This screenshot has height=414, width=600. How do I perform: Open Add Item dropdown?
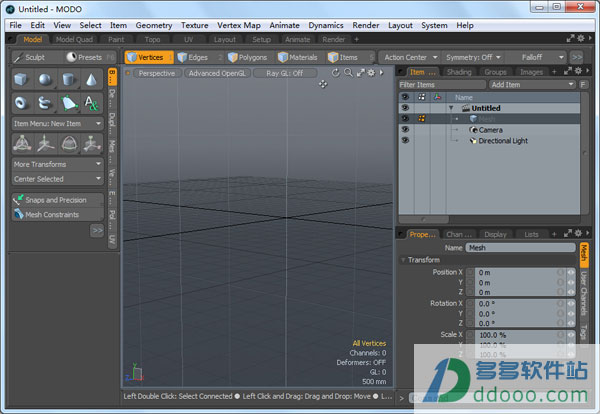click(532, 85)
